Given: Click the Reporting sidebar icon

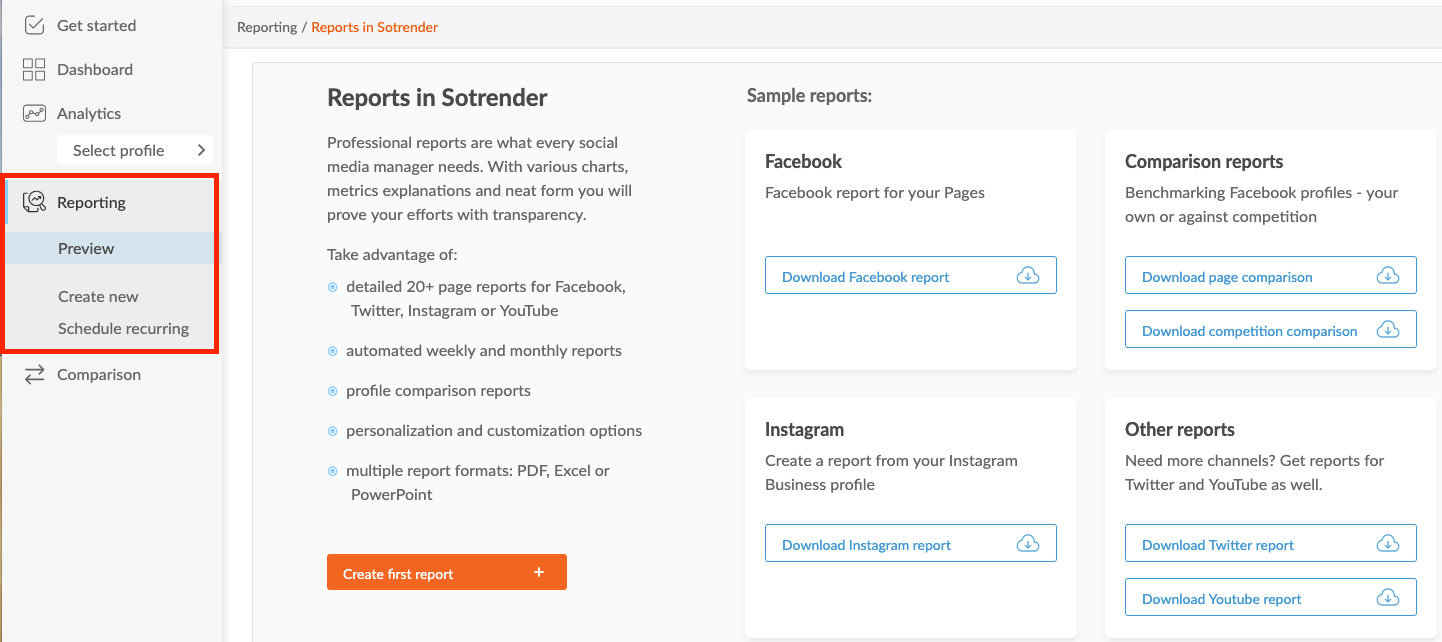Looking at the screenshot, I should click(x=34, y=202).
